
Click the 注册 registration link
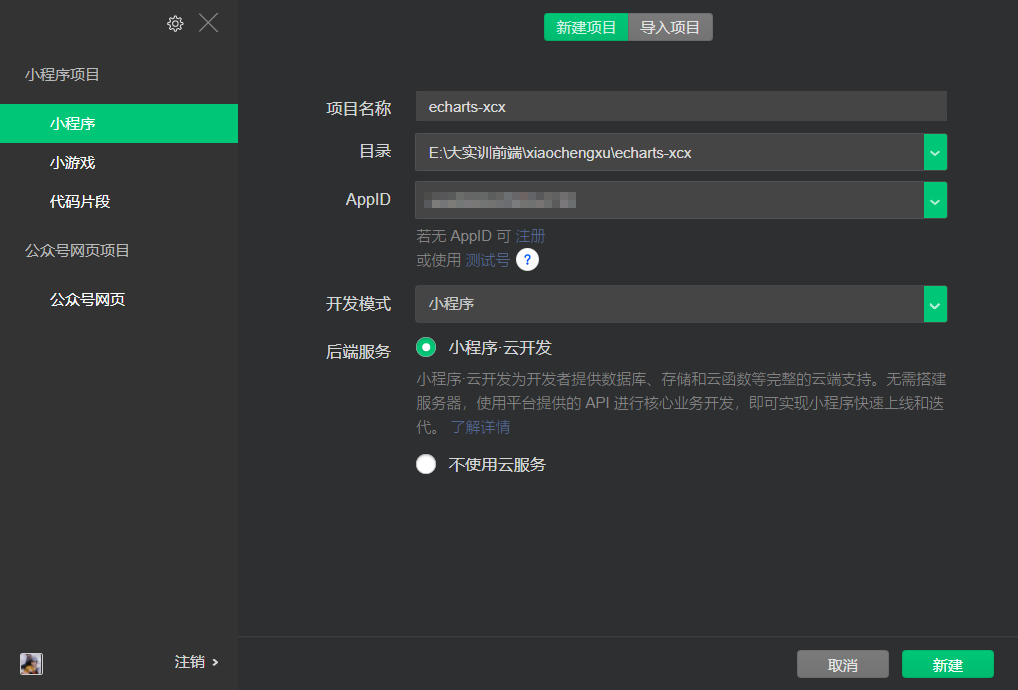tap(529, 235)
